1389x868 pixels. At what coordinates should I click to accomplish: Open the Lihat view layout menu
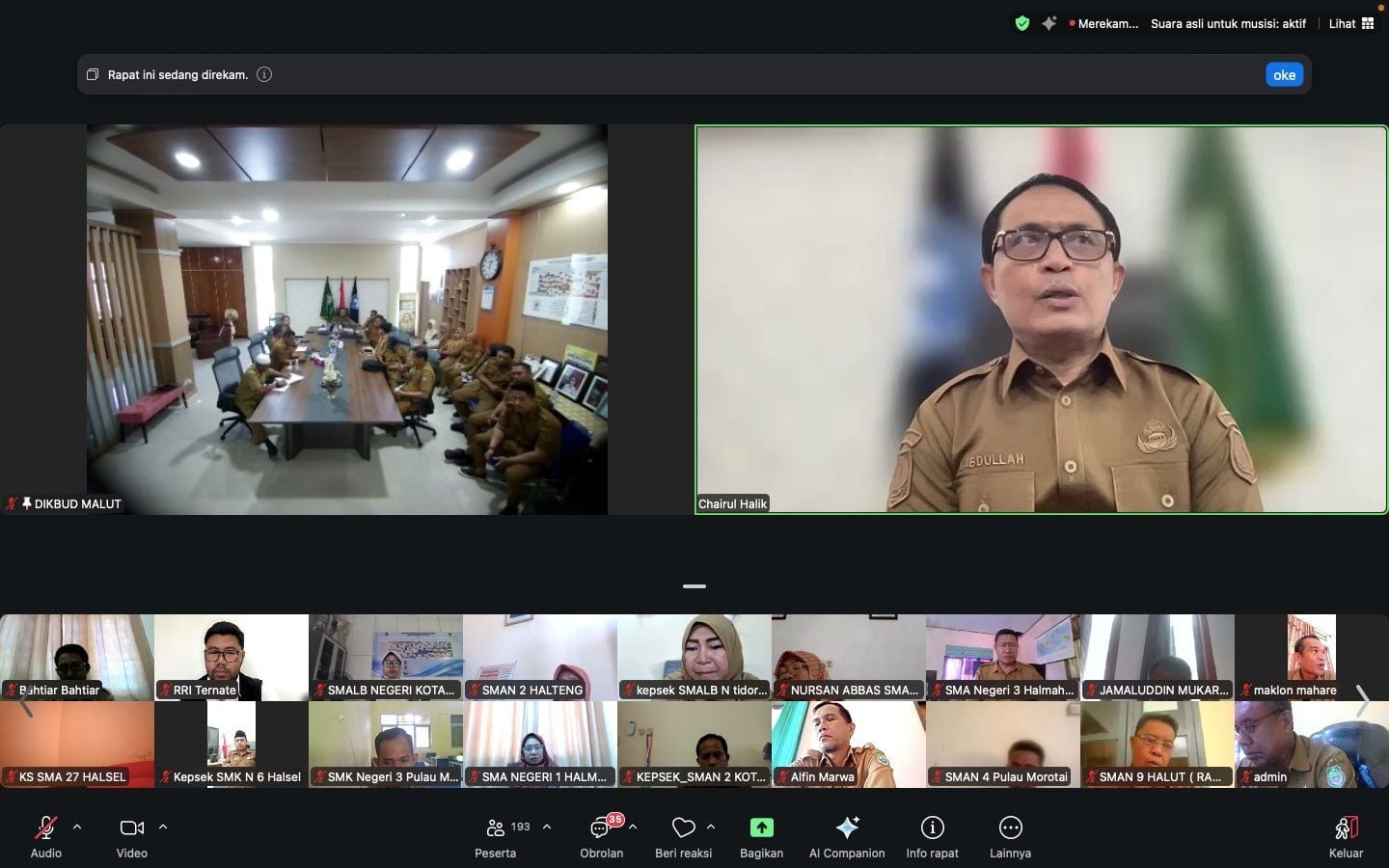[x=1350, y=23]
